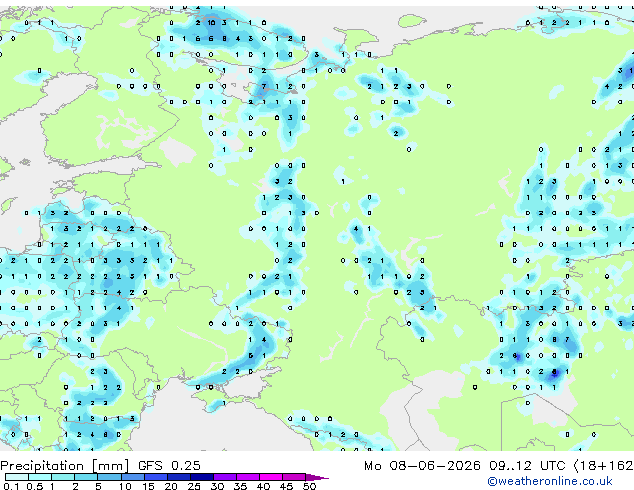This screenshot has width=634, height=490.
Task: Select the purple swatch between 30 and 35
Action: tap(224, 477)
